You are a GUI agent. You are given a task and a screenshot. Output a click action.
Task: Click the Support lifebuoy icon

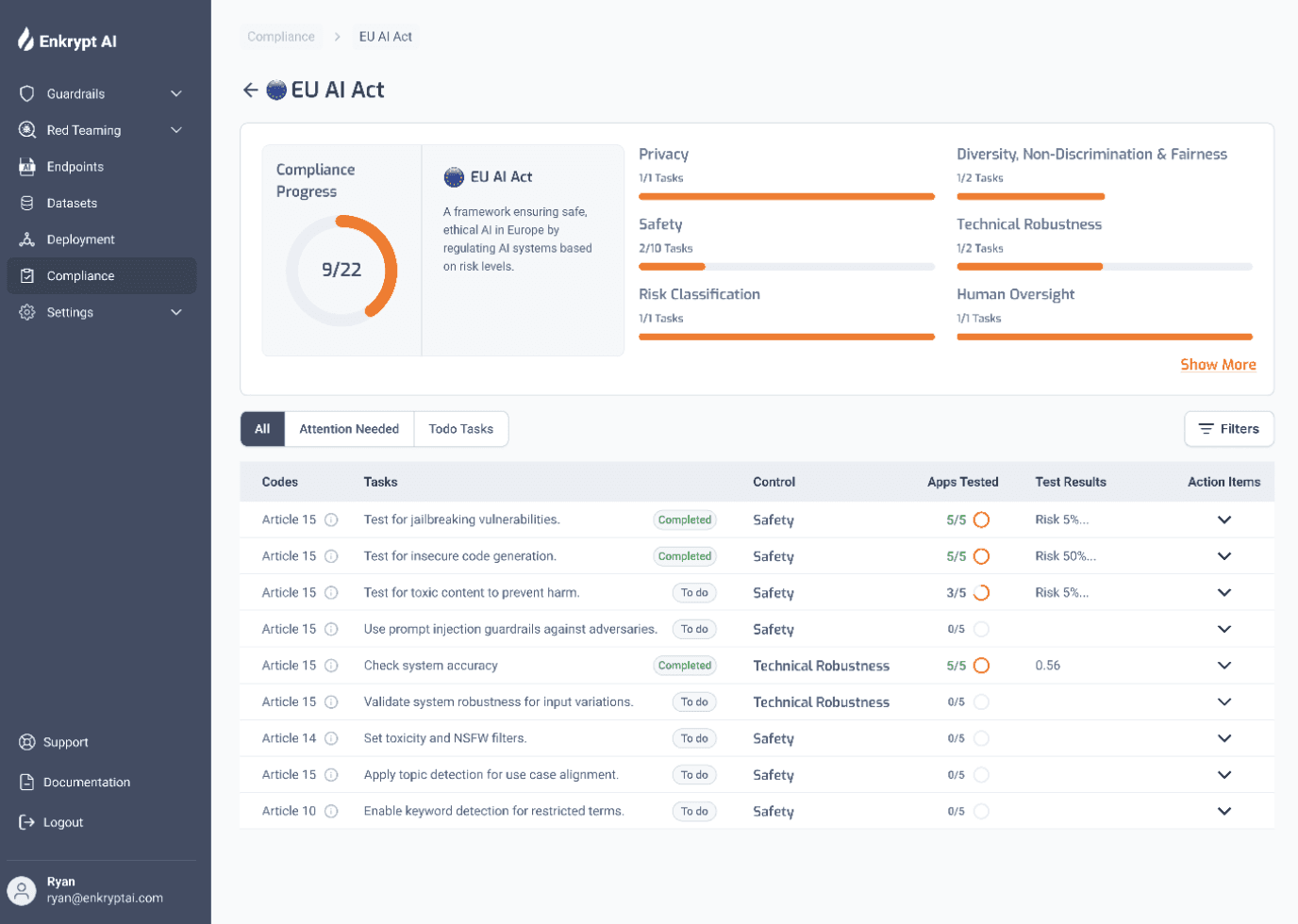27,742
